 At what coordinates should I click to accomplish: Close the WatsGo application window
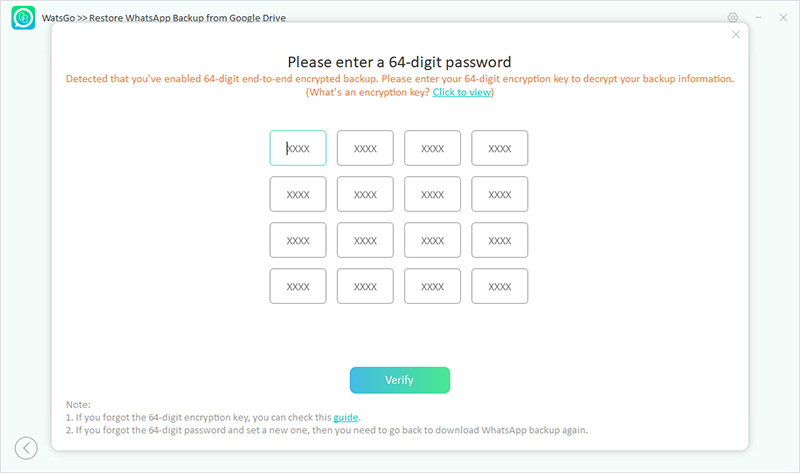tap(781, 18)
